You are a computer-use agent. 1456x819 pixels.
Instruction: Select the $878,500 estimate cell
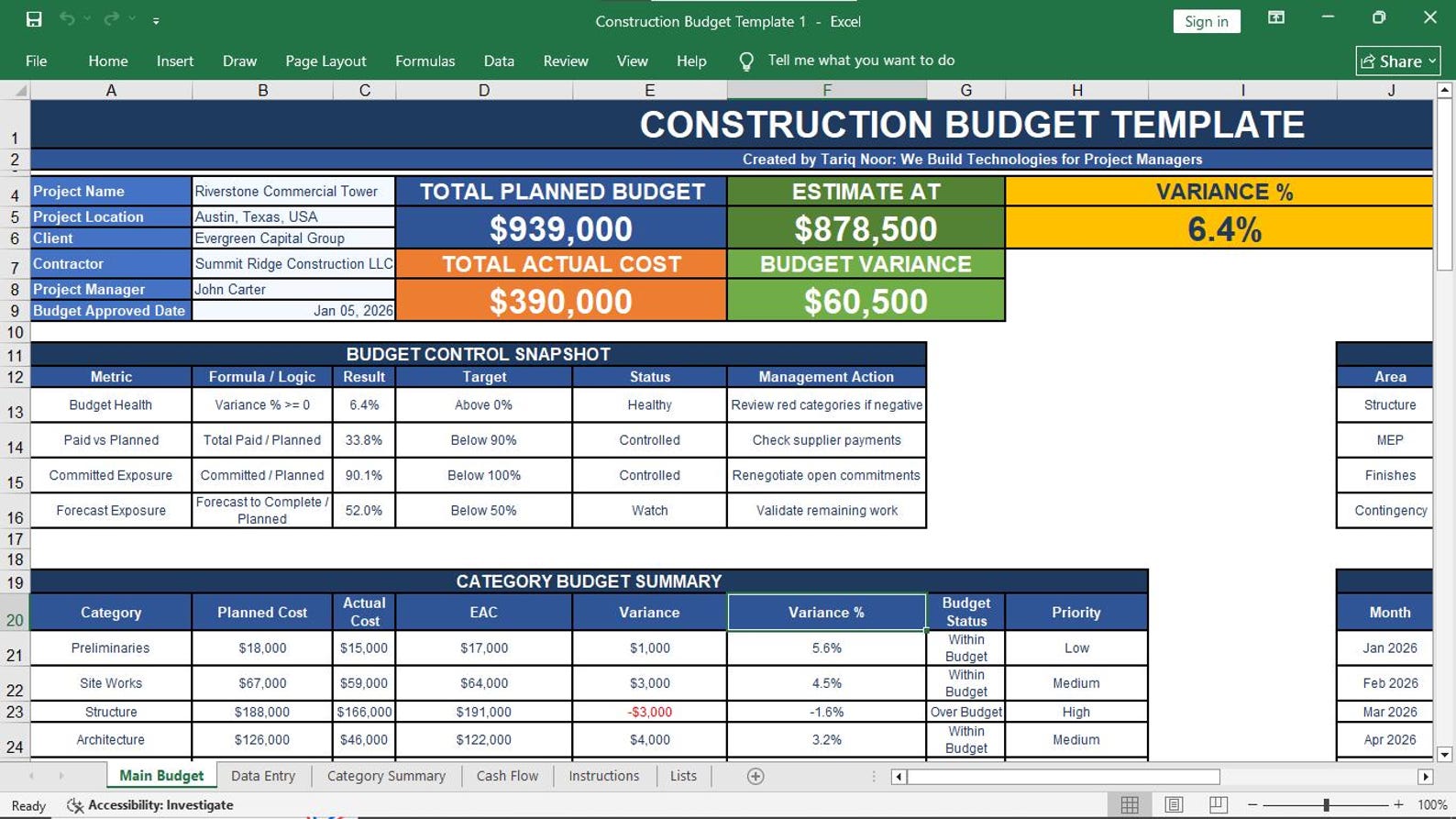click(x=866, y=228)
